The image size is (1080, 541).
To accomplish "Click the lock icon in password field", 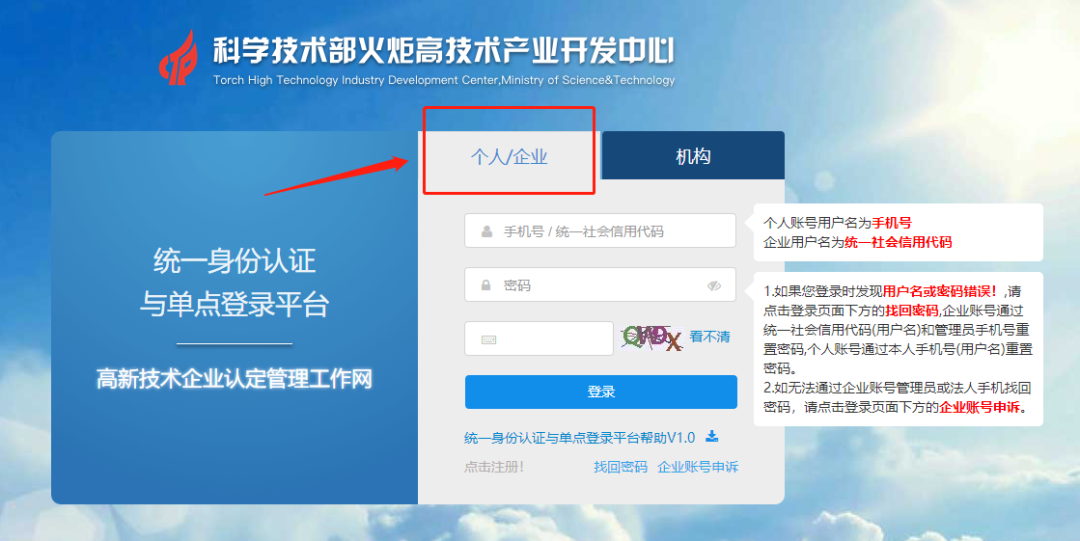I will (486, 285).
